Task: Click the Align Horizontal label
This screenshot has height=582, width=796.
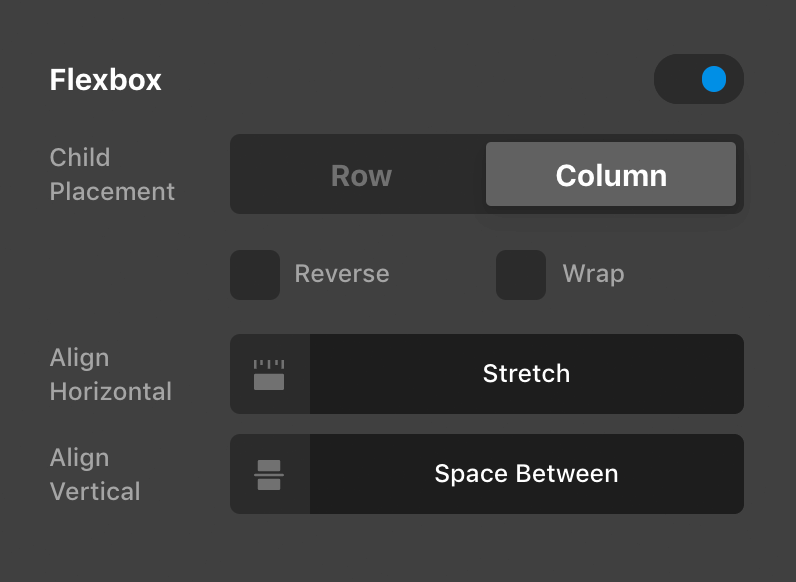Action: pos(110,374)
